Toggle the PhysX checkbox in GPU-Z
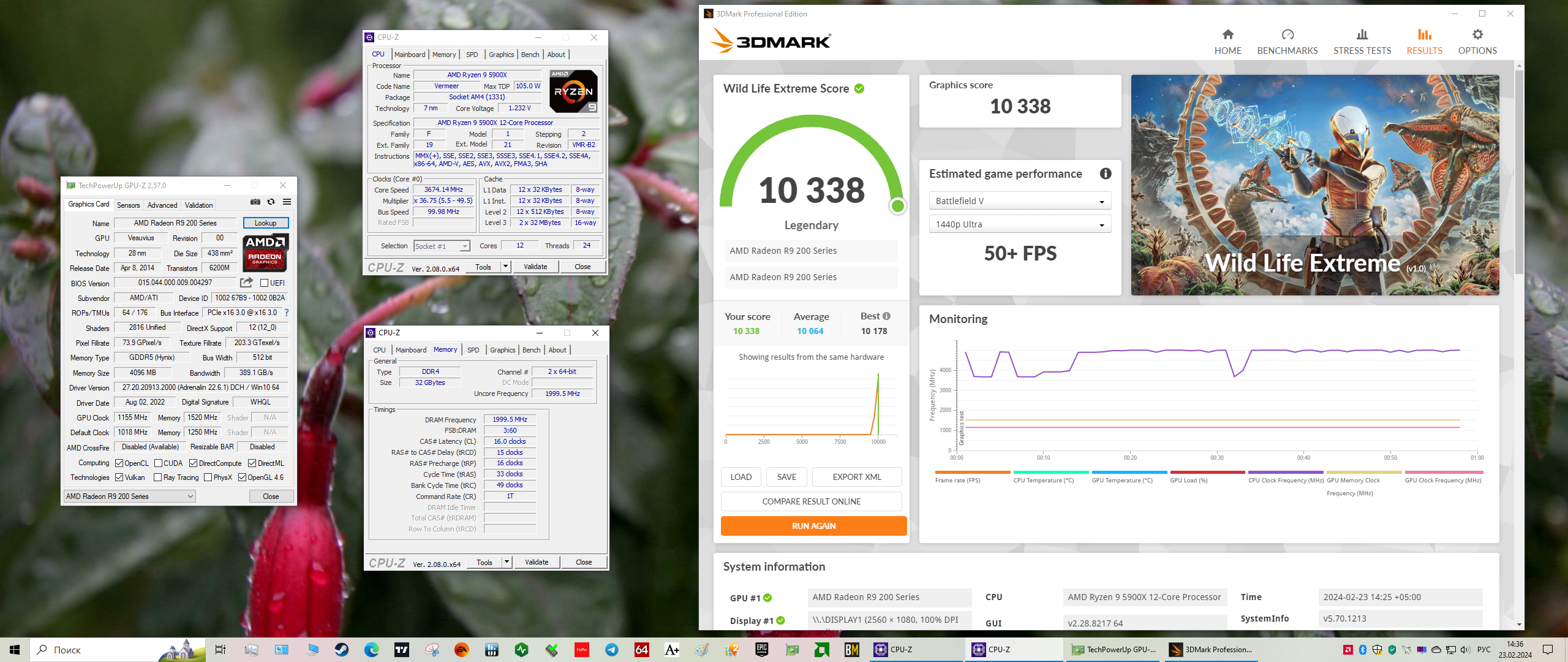Screen dimensions: 1568x662 tap(208, 477)
